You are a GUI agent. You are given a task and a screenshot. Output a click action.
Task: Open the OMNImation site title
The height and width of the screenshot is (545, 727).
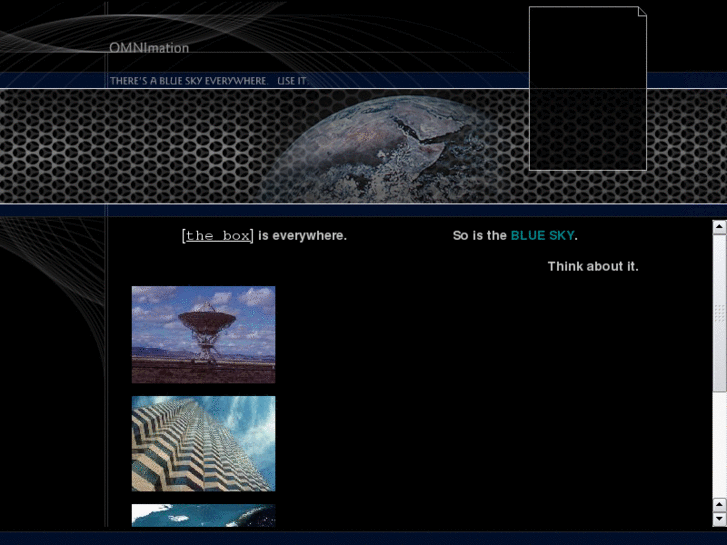point(149,48)
